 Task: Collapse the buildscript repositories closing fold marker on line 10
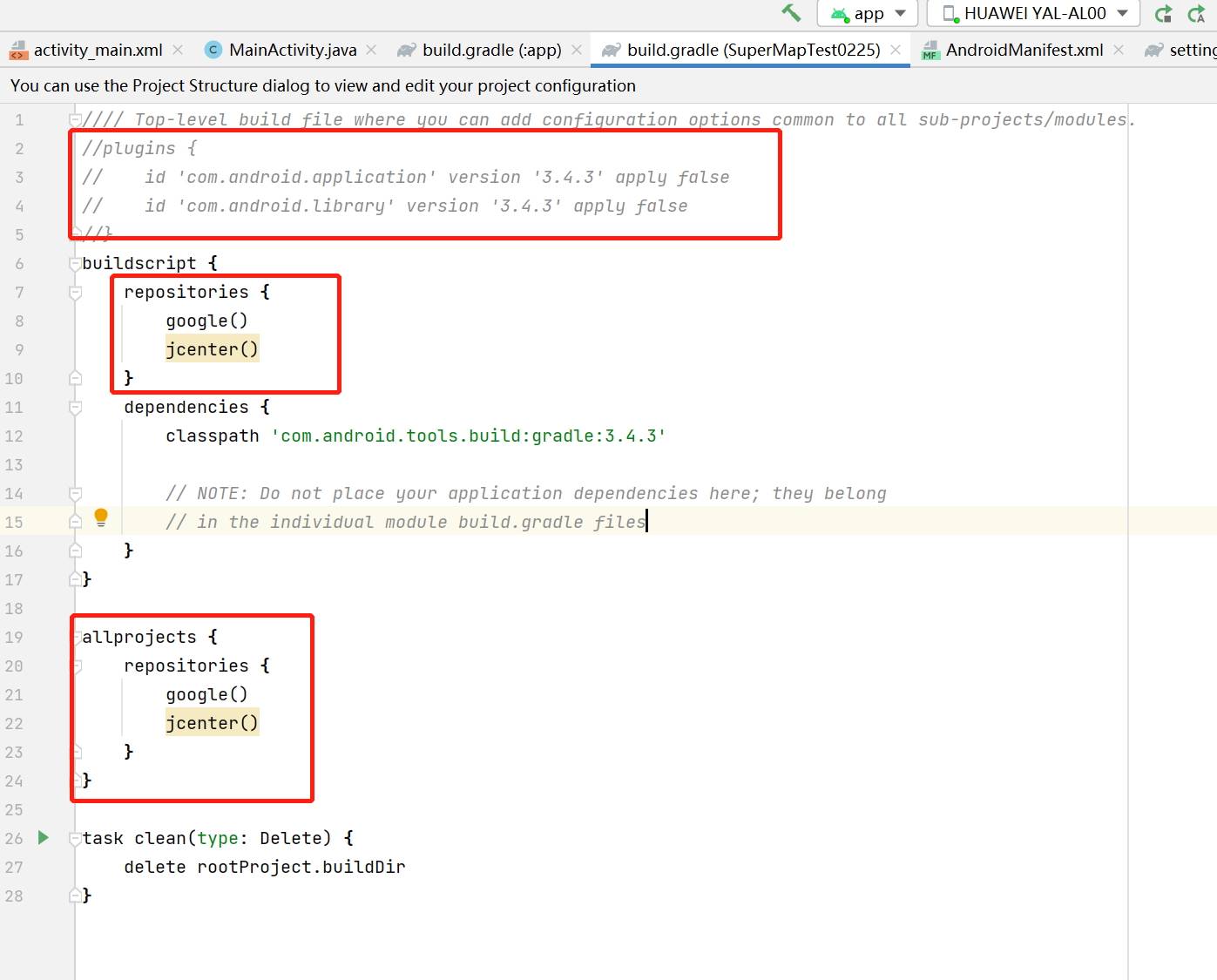point(76,378)
